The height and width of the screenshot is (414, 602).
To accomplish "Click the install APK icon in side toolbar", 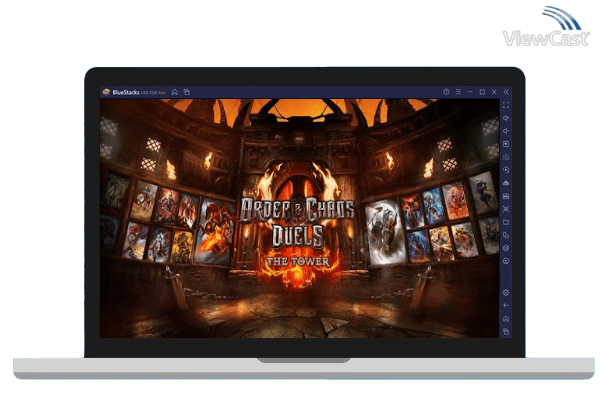I will pyautogui.click(x=506, y=196).
